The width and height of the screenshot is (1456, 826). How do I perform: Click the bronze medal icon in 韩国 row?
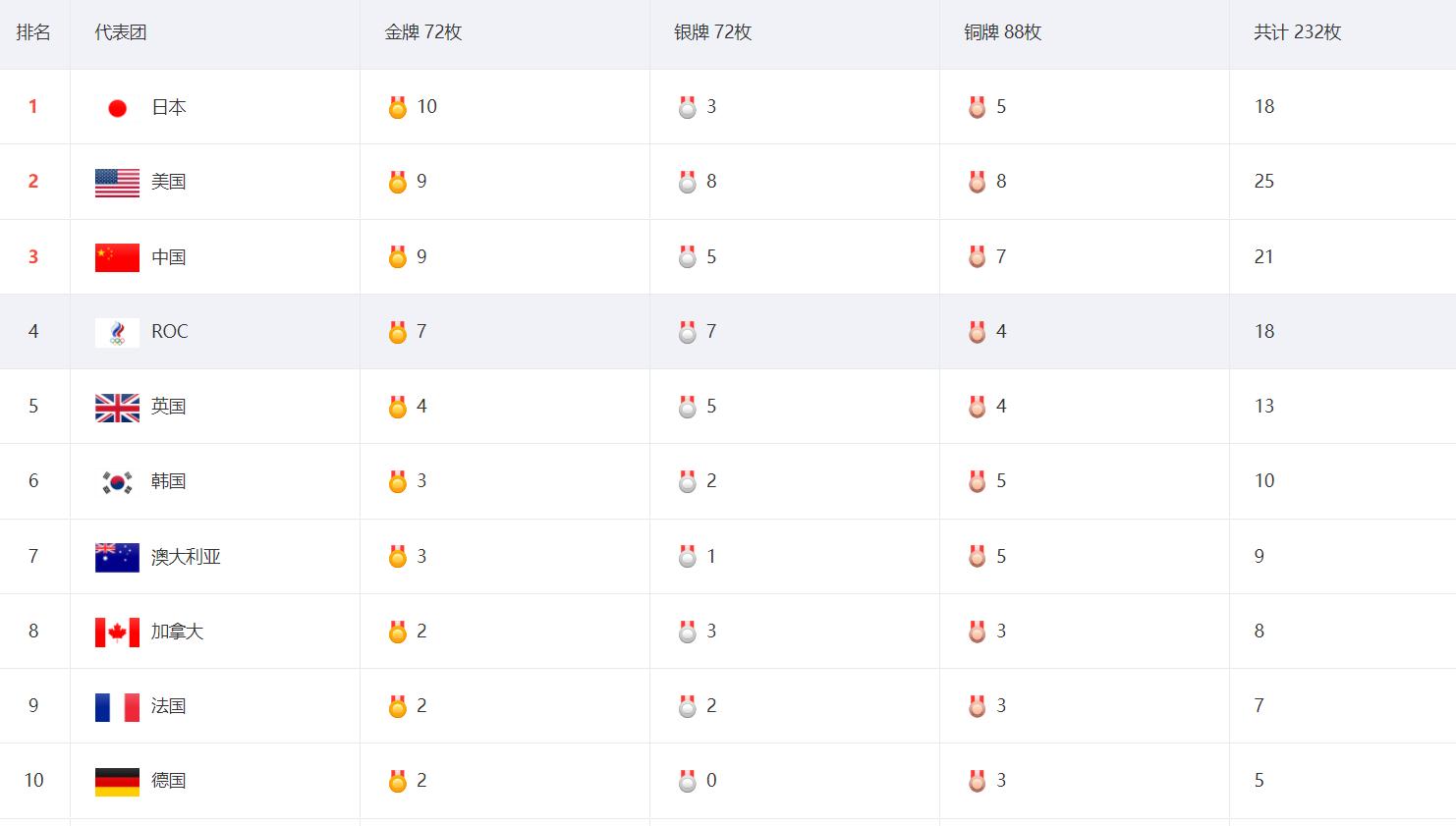[x=978, y=481]
